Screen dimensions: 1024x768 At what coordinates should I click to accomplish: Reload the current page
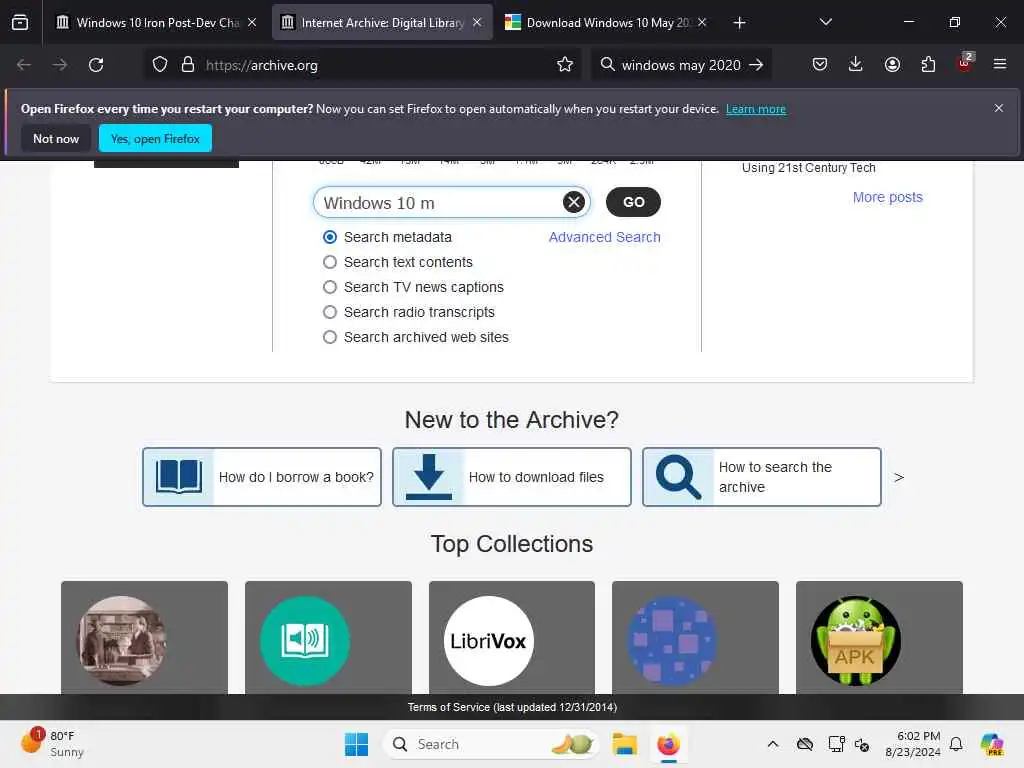[x=96, y=65]
